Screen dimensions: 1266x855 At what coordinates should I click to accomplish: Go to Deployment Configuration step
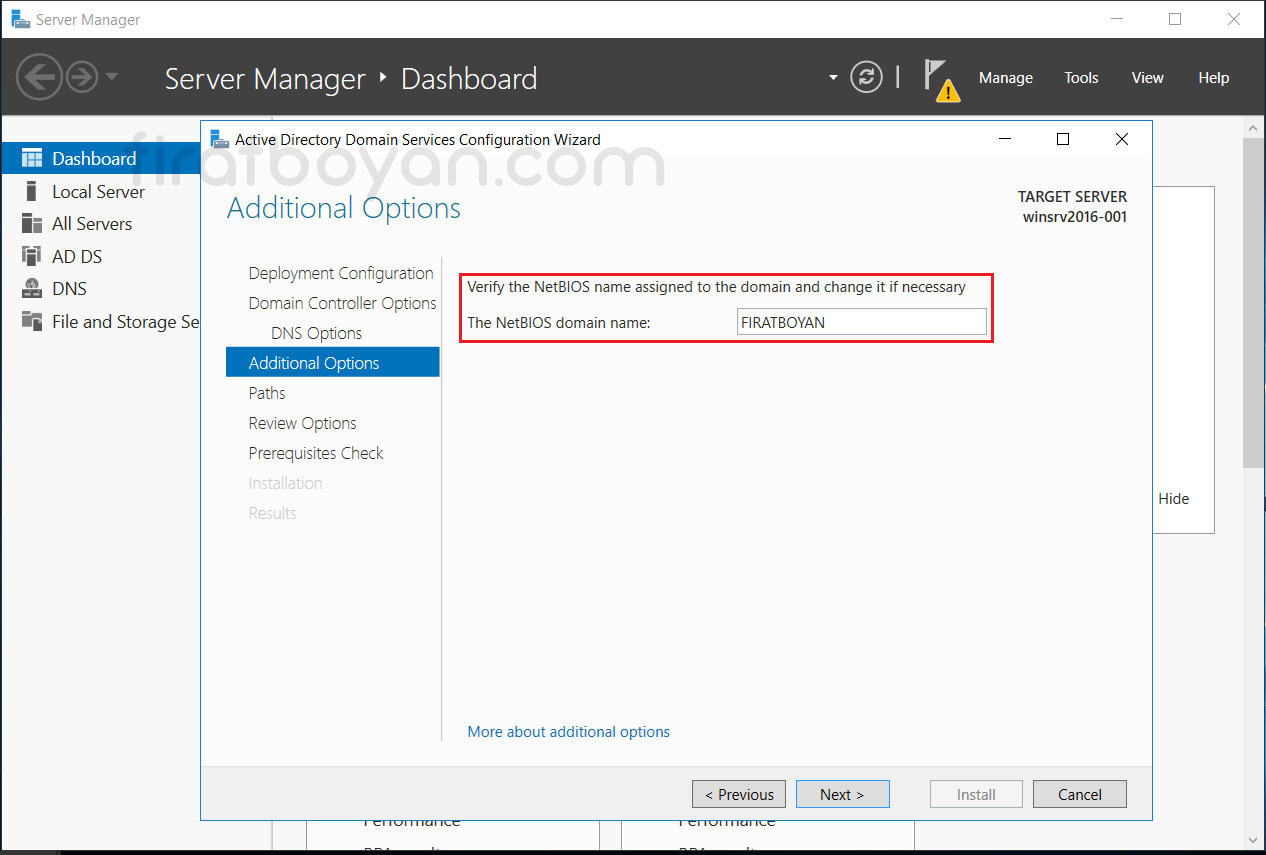[x=341, y=273]
